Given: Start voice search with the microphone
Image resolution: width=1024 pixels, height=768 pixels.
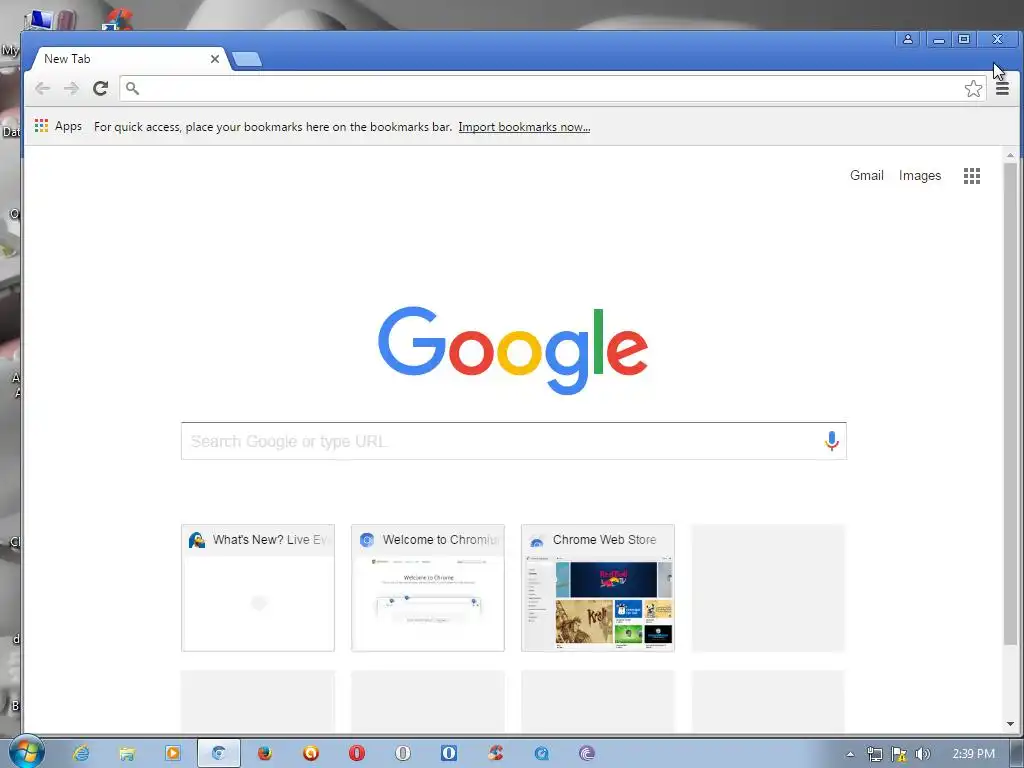Looking at the screenshot, I should tap(831, 441).
